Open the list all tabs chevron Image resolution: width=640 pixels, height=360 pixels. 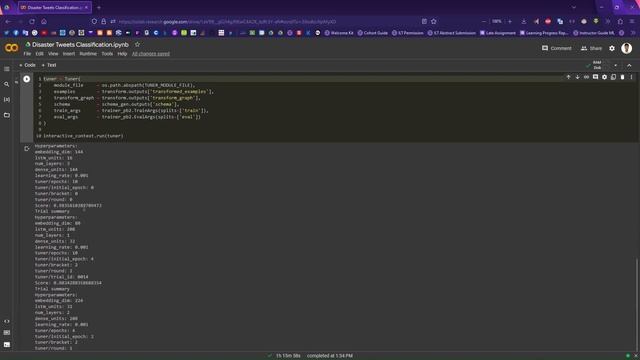coord(574,7)
